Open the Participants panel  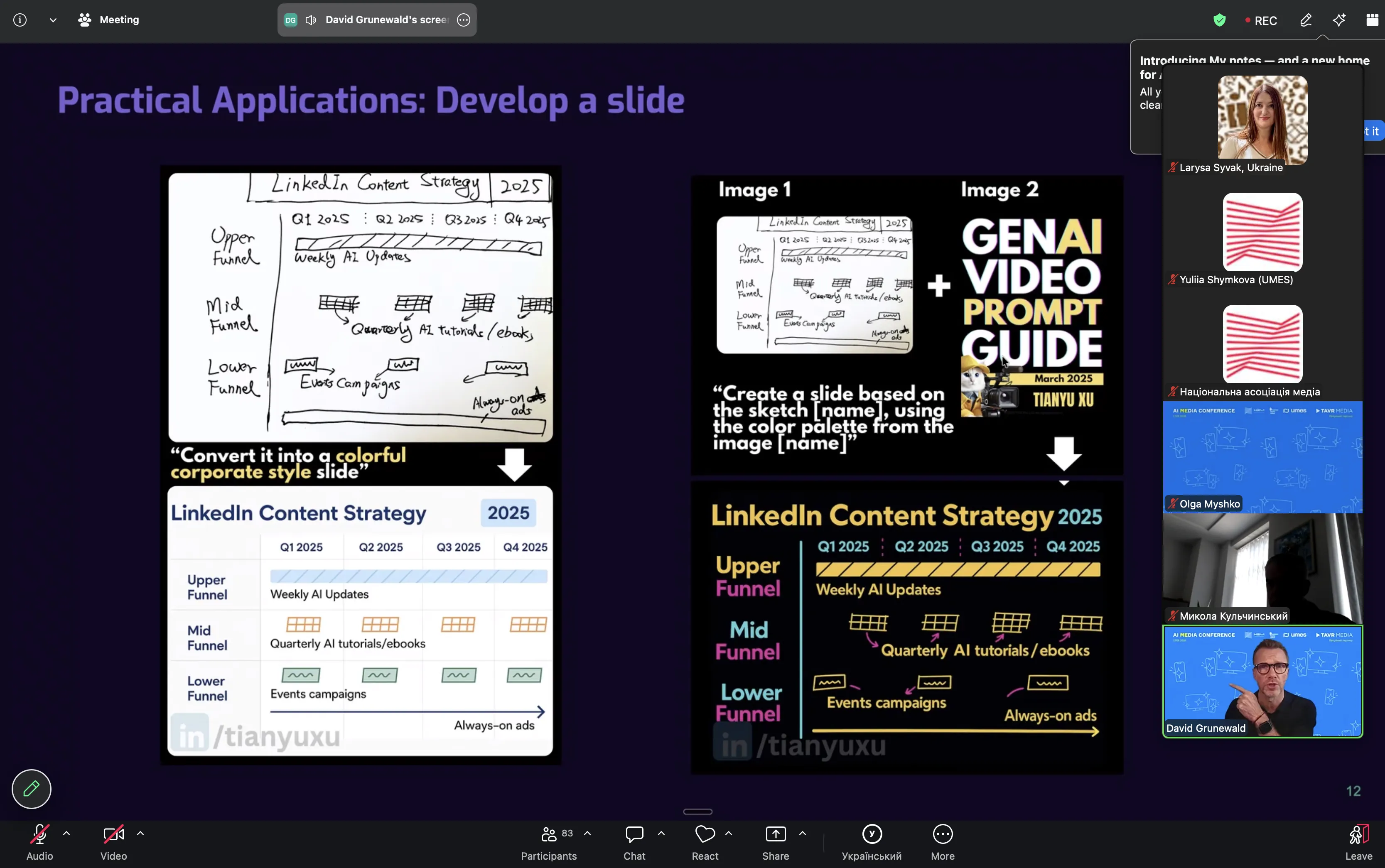click(x=549, y=842)
